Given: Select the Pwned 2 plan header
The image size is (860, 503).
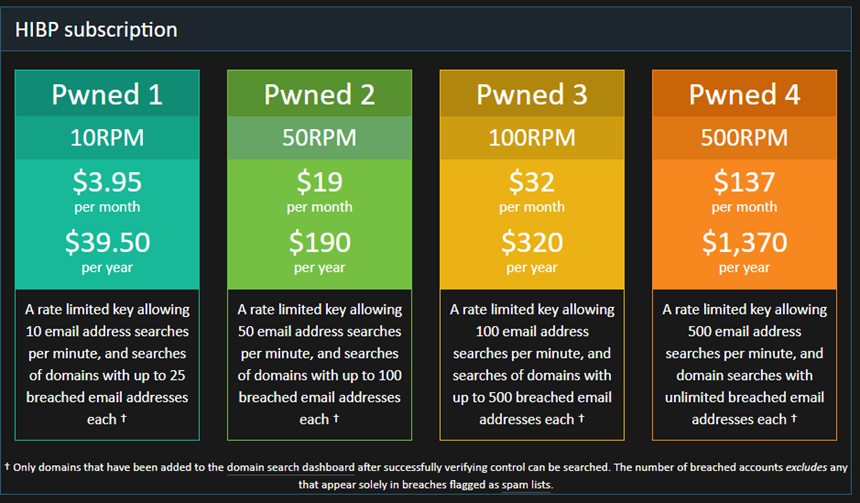Looking at the screenshot, I should (x=319, y=94).
